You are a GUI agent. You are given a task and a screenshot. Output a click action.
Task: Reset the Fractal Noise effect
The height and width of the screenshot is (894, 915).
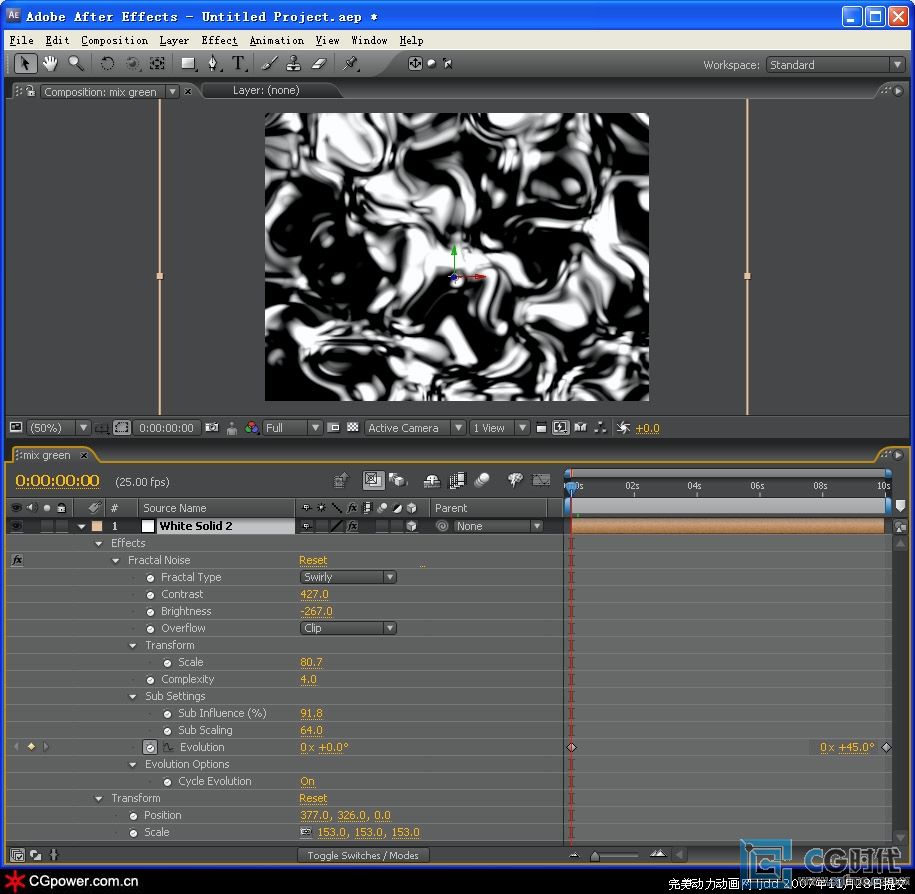pyautogui.click(x=313, y=561)
